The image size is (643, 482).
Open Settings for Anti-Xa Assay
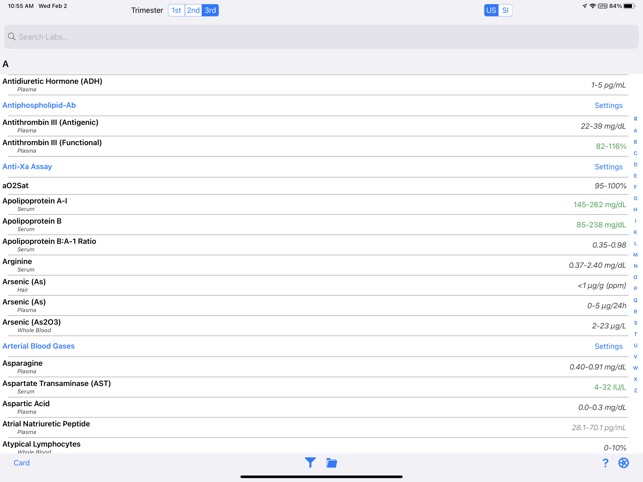click(608, 167)
